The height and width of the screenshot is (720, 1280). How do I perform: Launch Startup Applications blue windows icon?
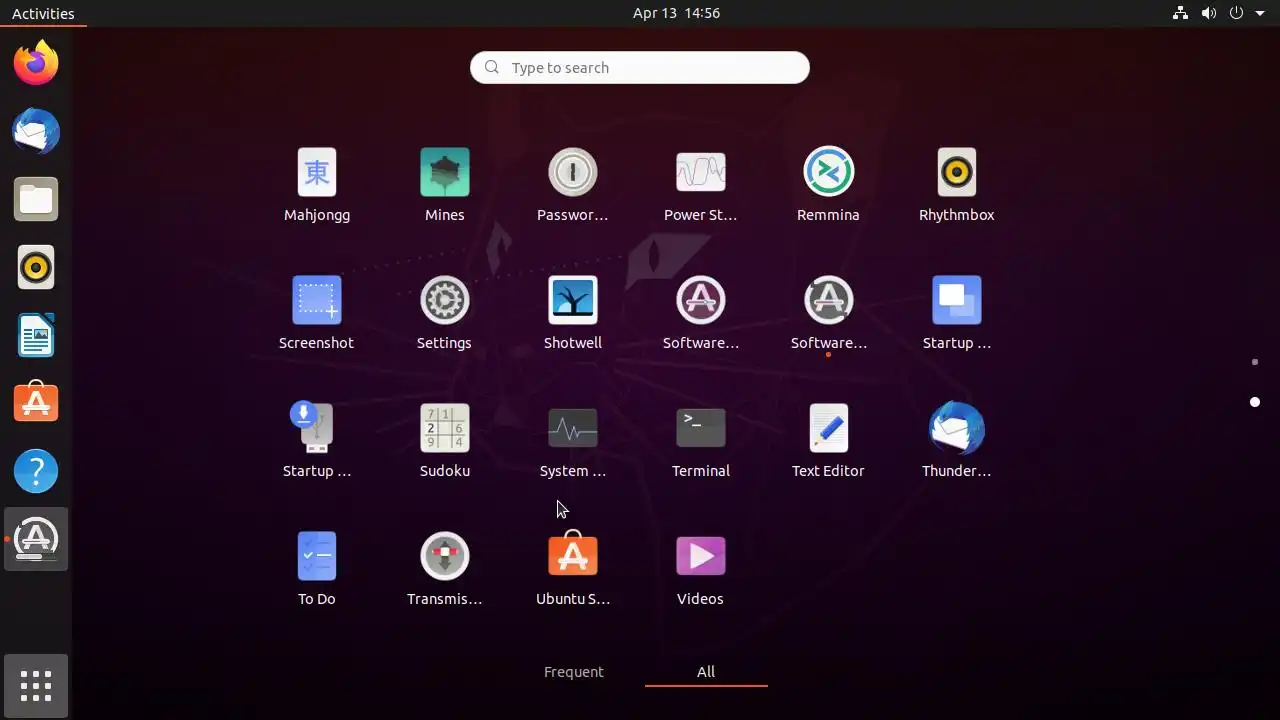957,313
